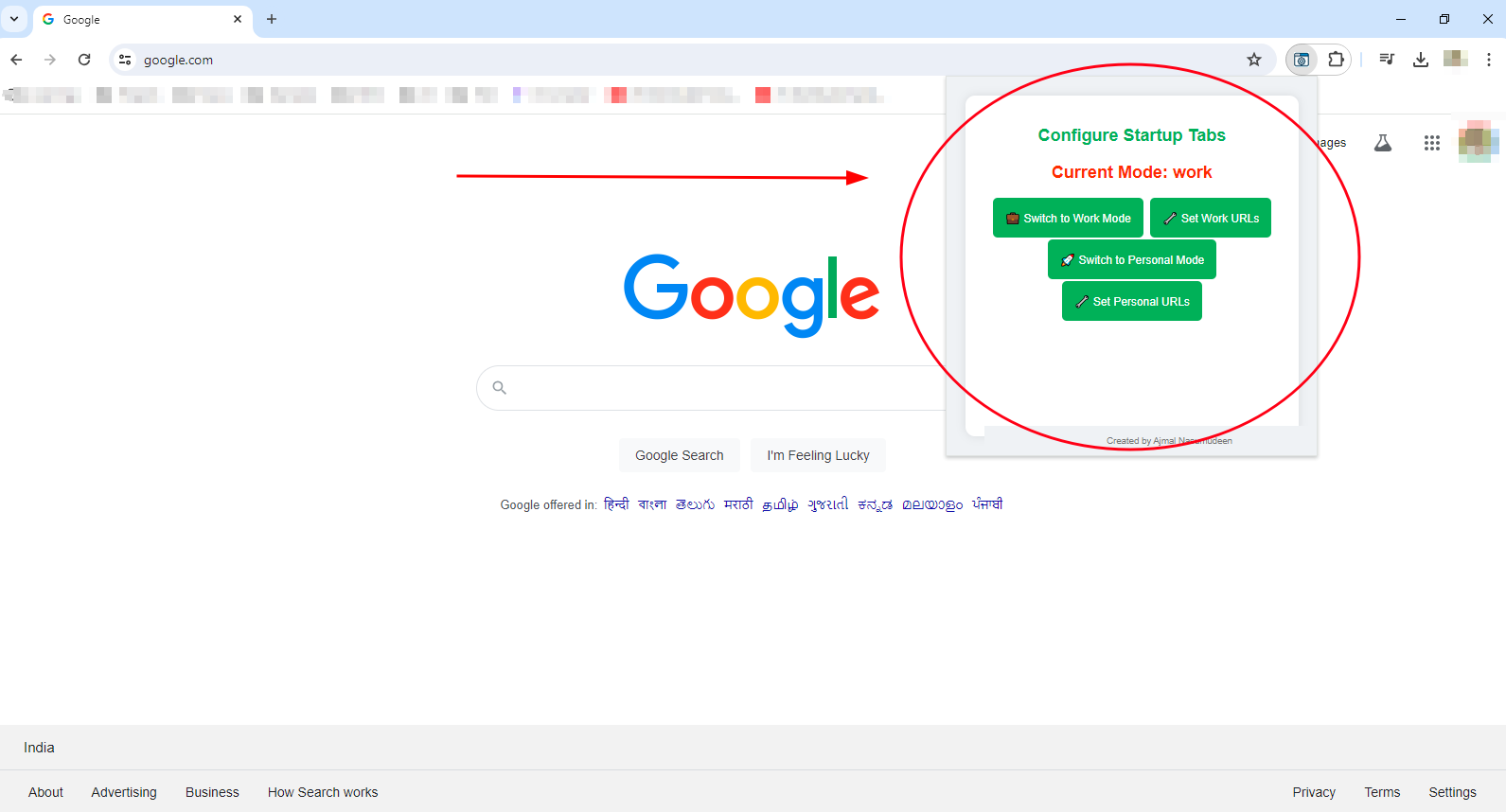The width and height of the screenshot is (1506, 812).
Task: Bookmark this page with the star icon
Action: tap(1254, 60)
